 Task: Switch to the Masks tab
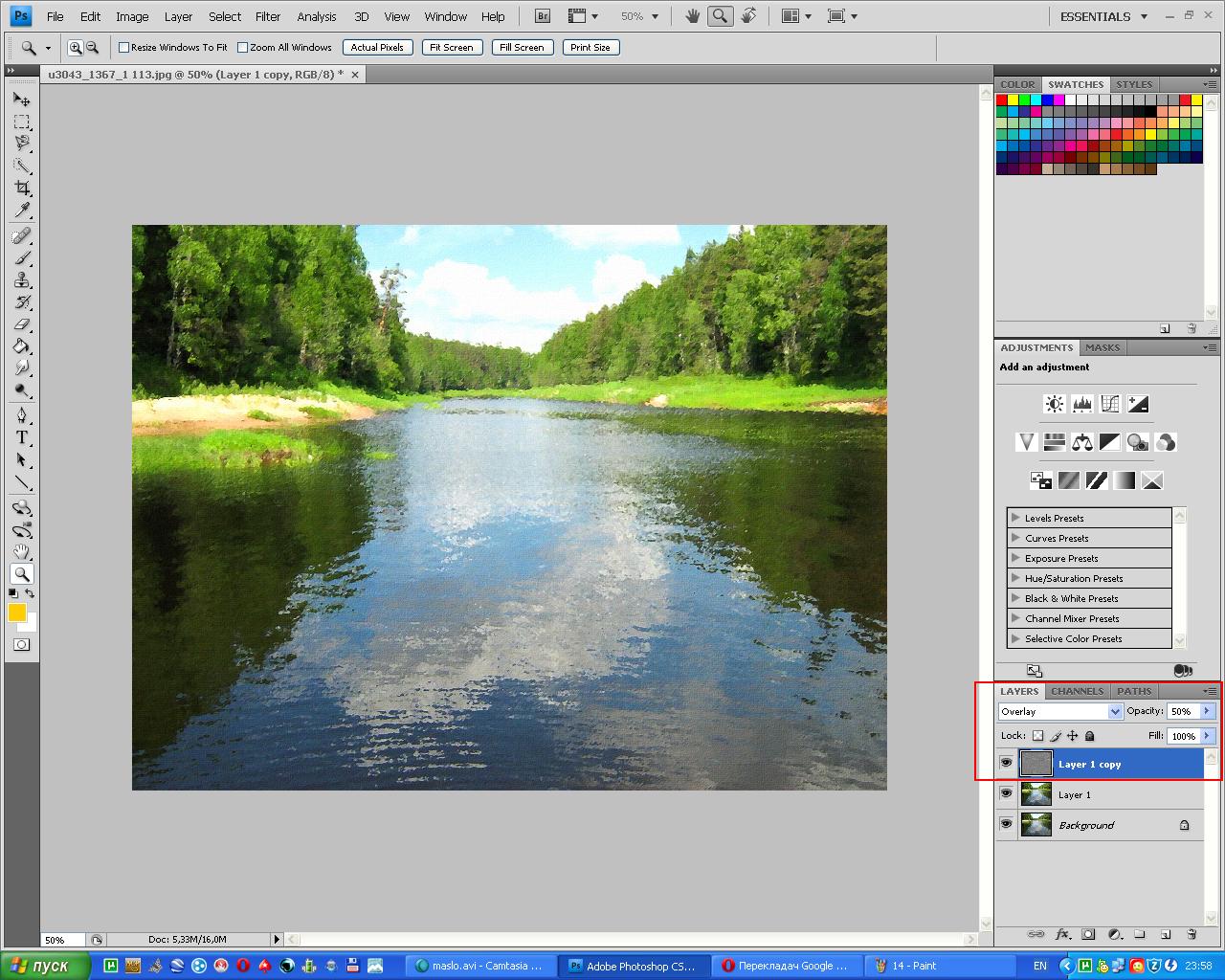[1102, 347]
